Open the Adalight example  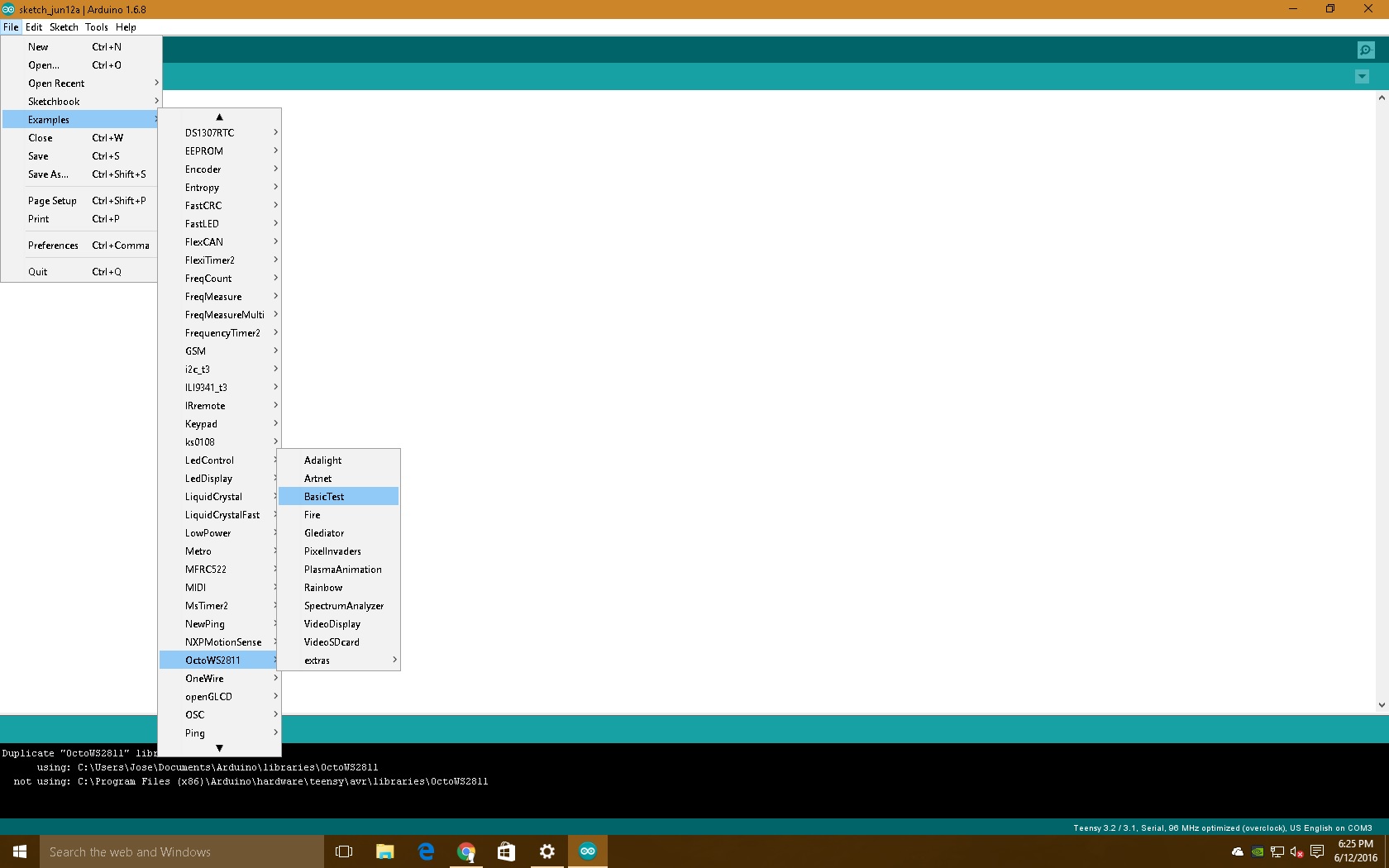(339, 460)
